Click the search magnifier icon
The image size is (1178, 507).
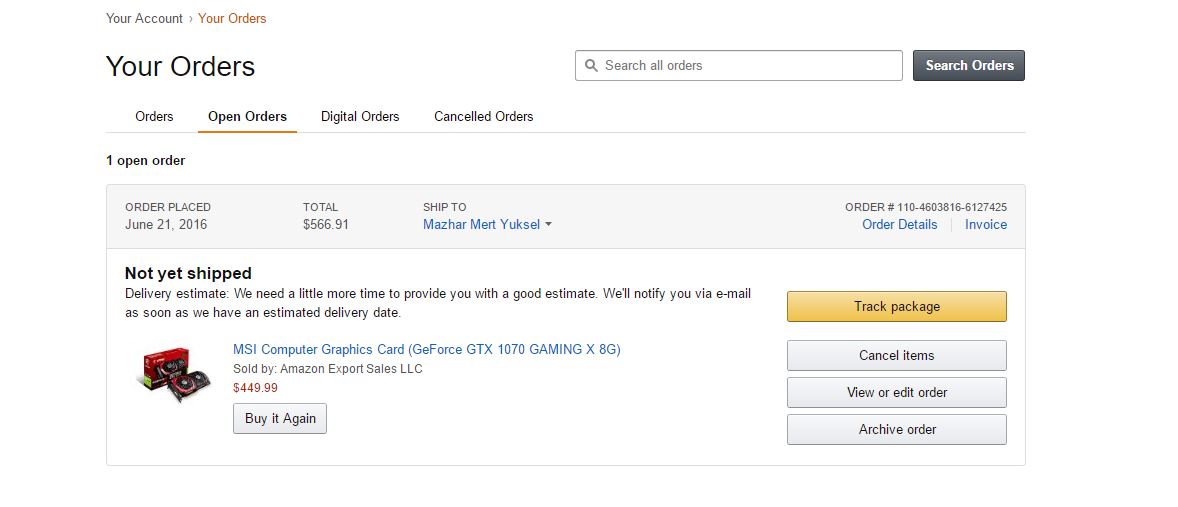coord(591,65)
